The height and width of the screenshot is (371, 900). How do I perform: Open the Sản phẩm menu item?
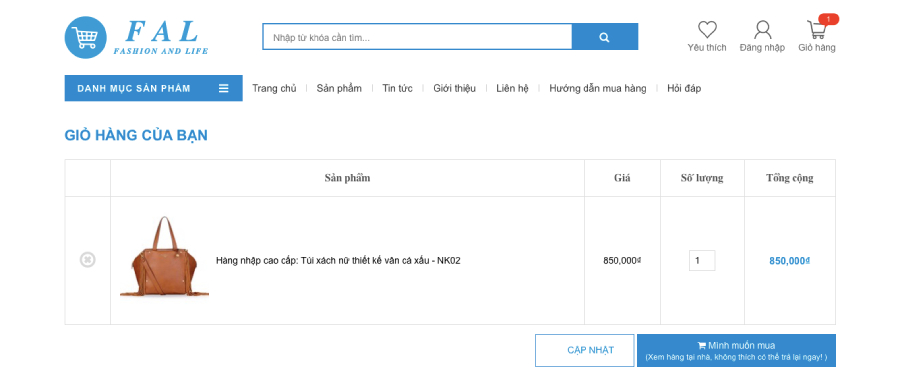[x=339, y=88]
